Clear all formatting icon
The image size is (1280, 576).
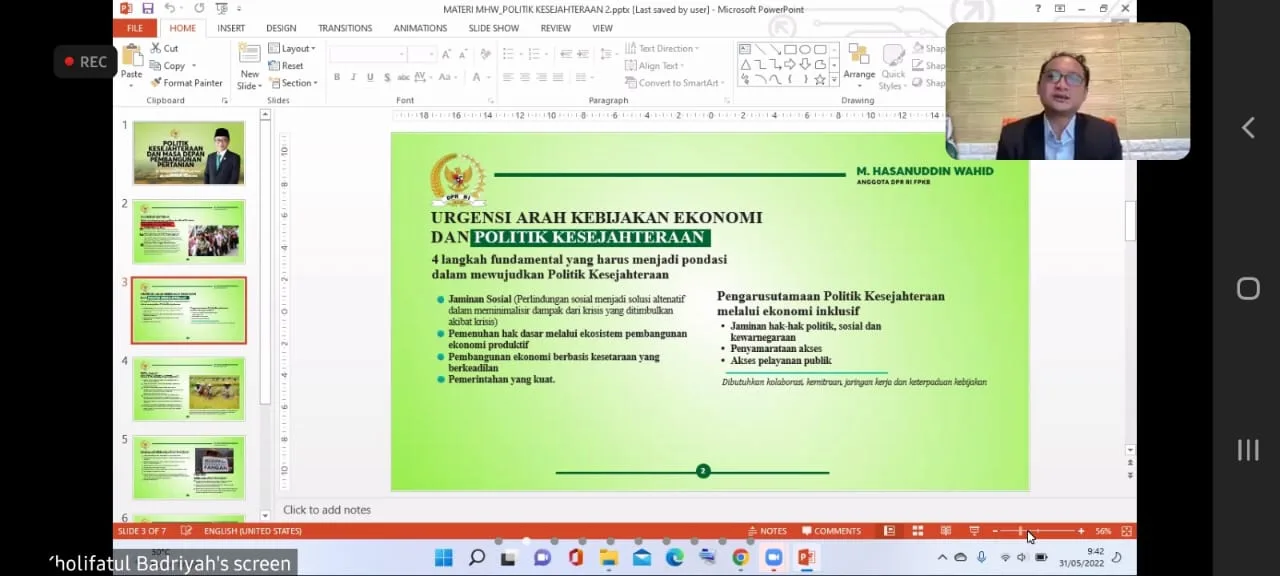pyautogui.click(x=484, y=54)
